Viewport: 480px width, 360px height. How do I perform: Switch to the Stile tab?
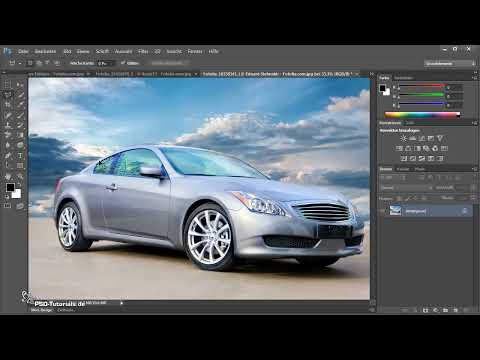coord(409,123)
